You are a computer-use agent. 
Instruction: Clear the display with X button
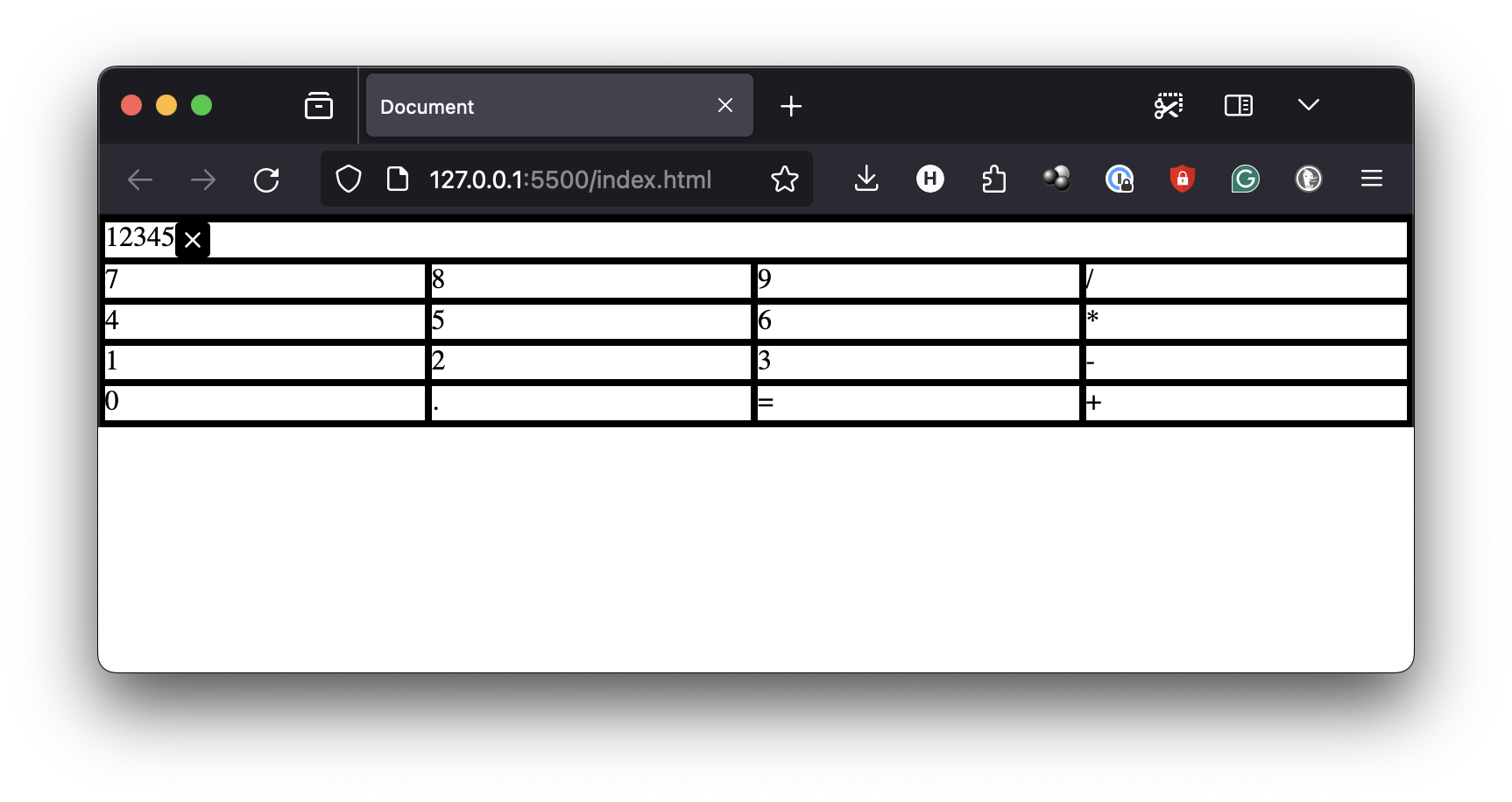tap(193, 240)
